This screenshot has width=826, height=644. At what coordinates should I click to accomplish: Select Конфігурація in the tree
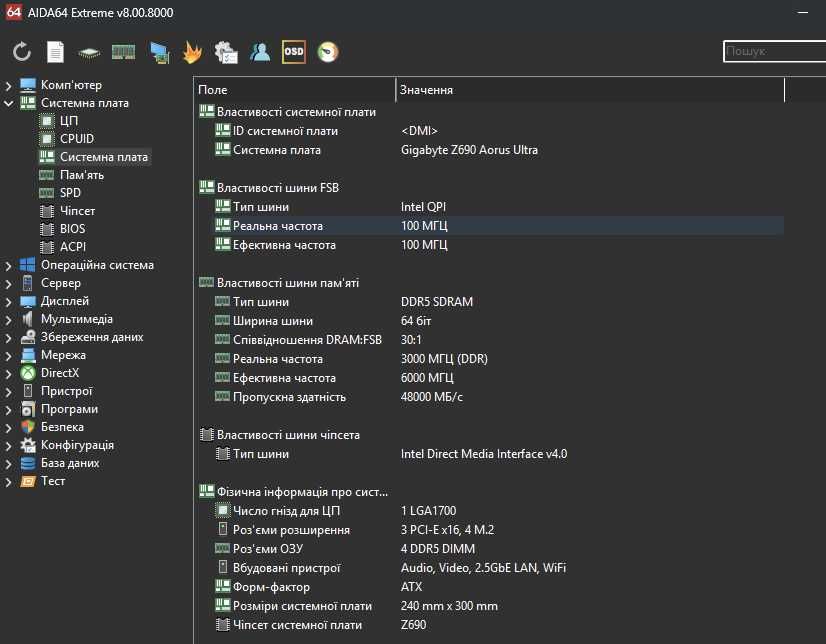77,445
